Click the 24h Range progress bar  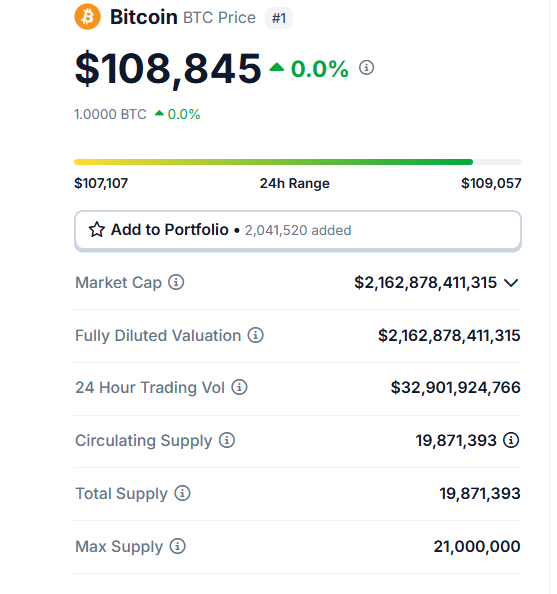[x=298, y=162]
